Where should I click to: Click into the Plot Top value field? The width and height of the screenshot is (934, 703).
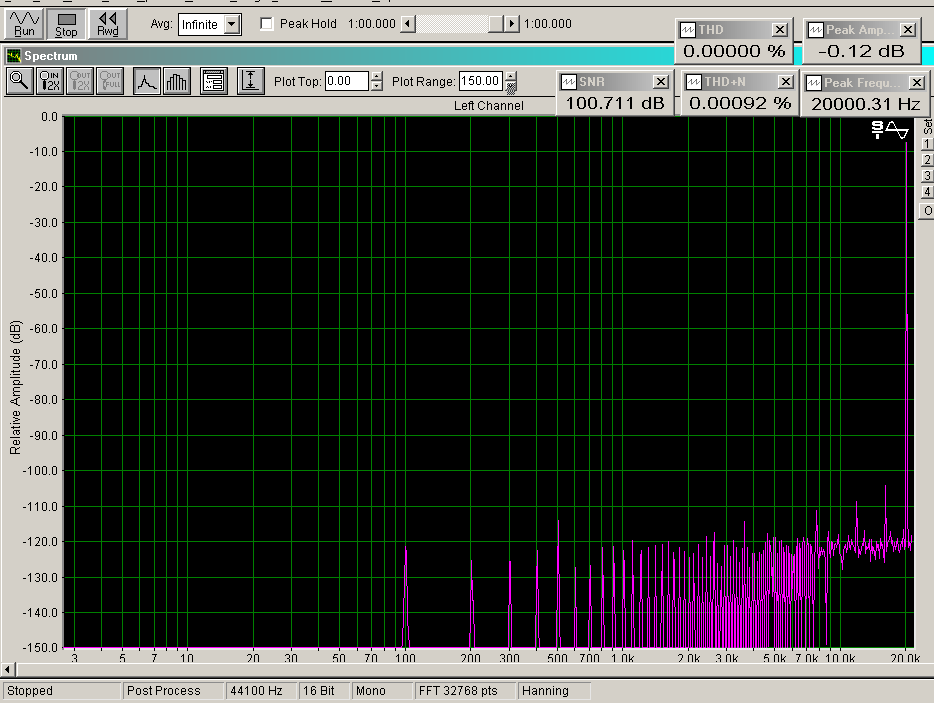click(x=346, y=82)
